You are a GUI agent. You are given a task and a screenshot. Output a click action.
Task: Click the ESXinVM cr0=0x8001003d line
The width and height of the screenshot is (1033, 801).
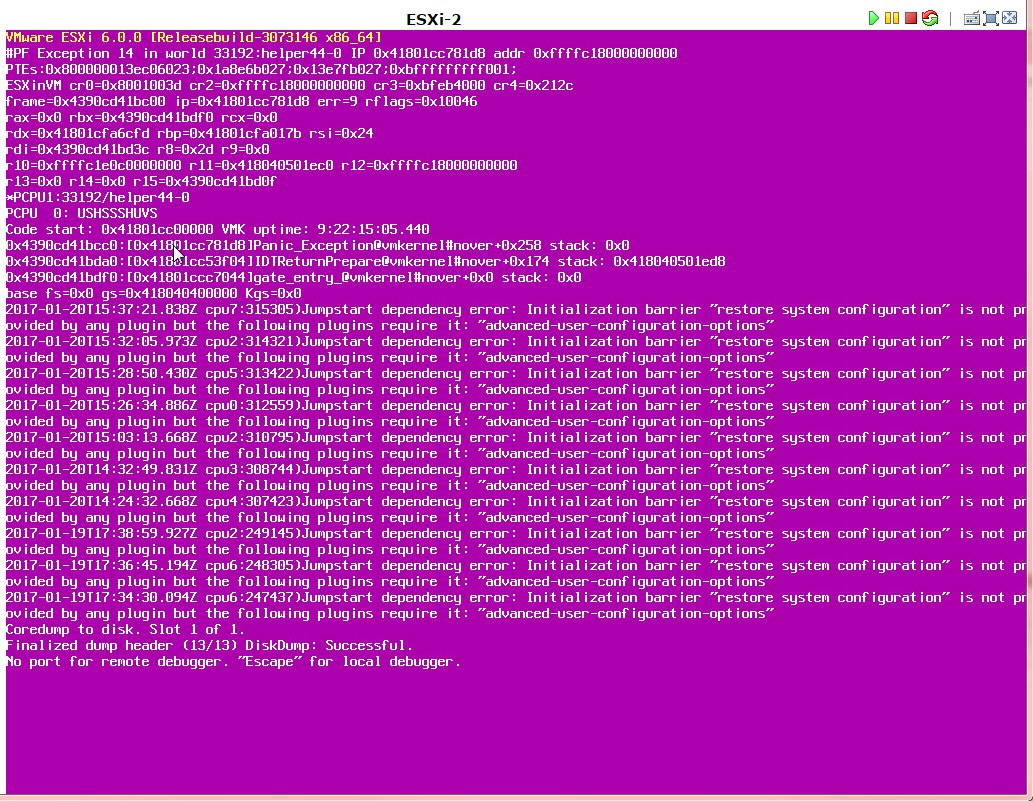[289, 86]
